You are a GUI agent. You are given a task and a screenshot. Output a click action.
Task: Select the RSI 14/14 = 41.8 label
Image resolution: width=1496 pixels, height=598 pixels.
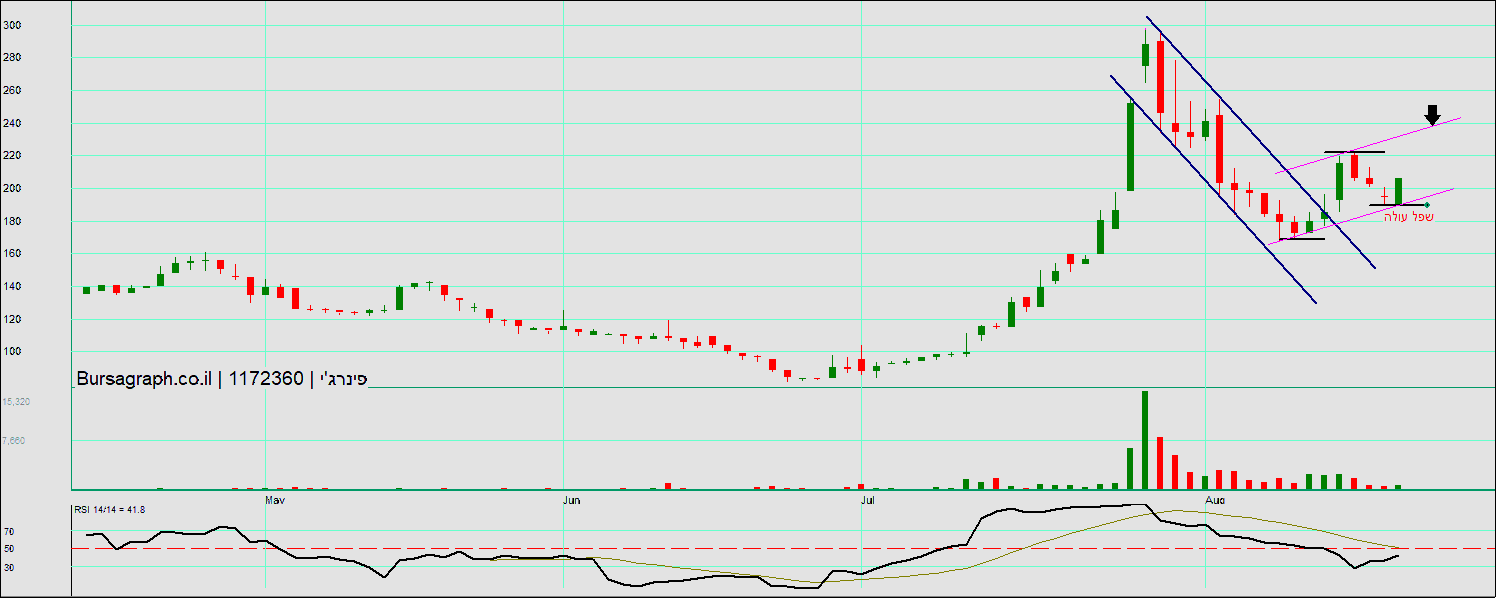click(110, 510)
